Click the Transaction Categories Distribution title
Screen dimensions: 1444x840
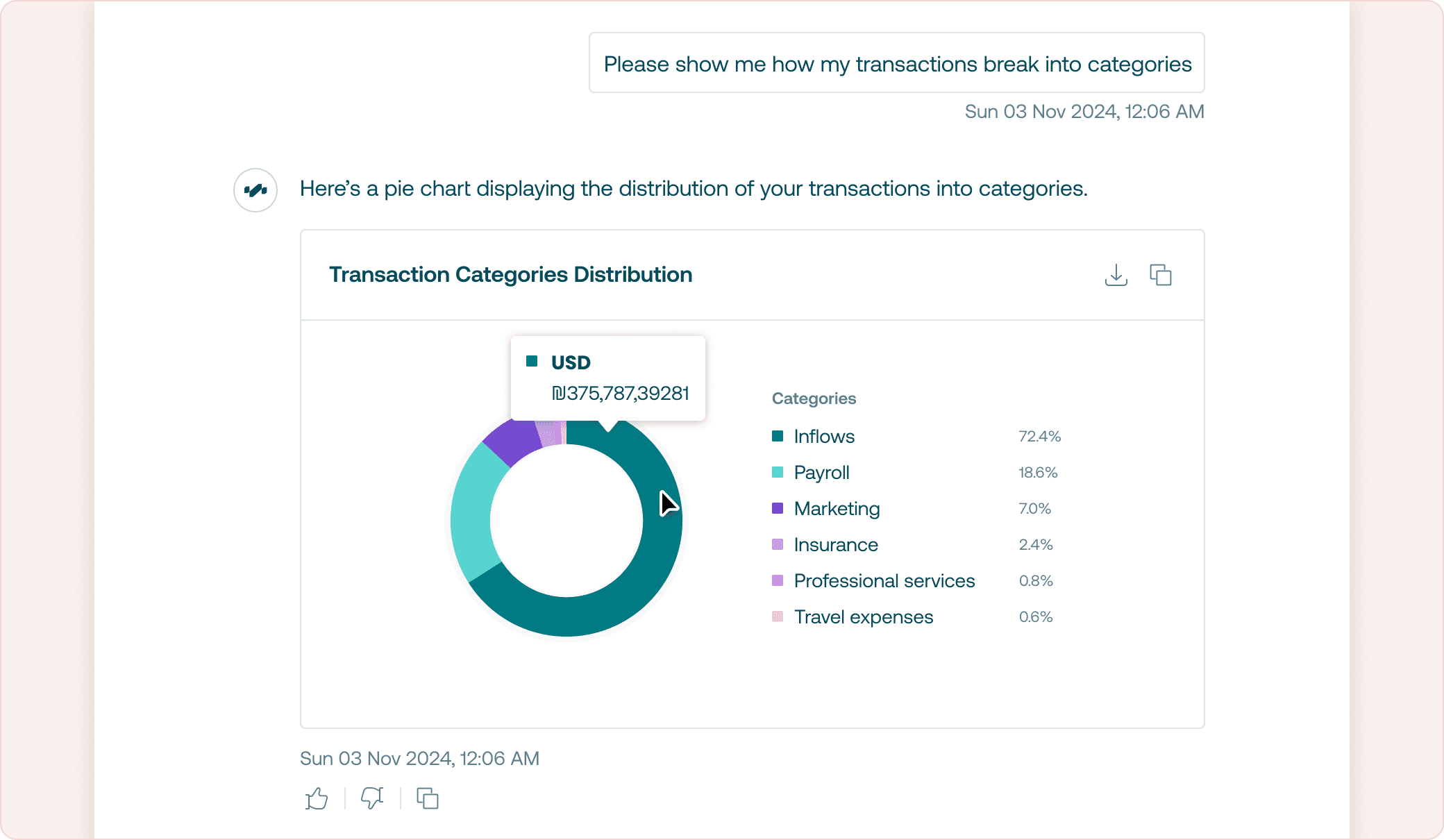click(511, 275)
